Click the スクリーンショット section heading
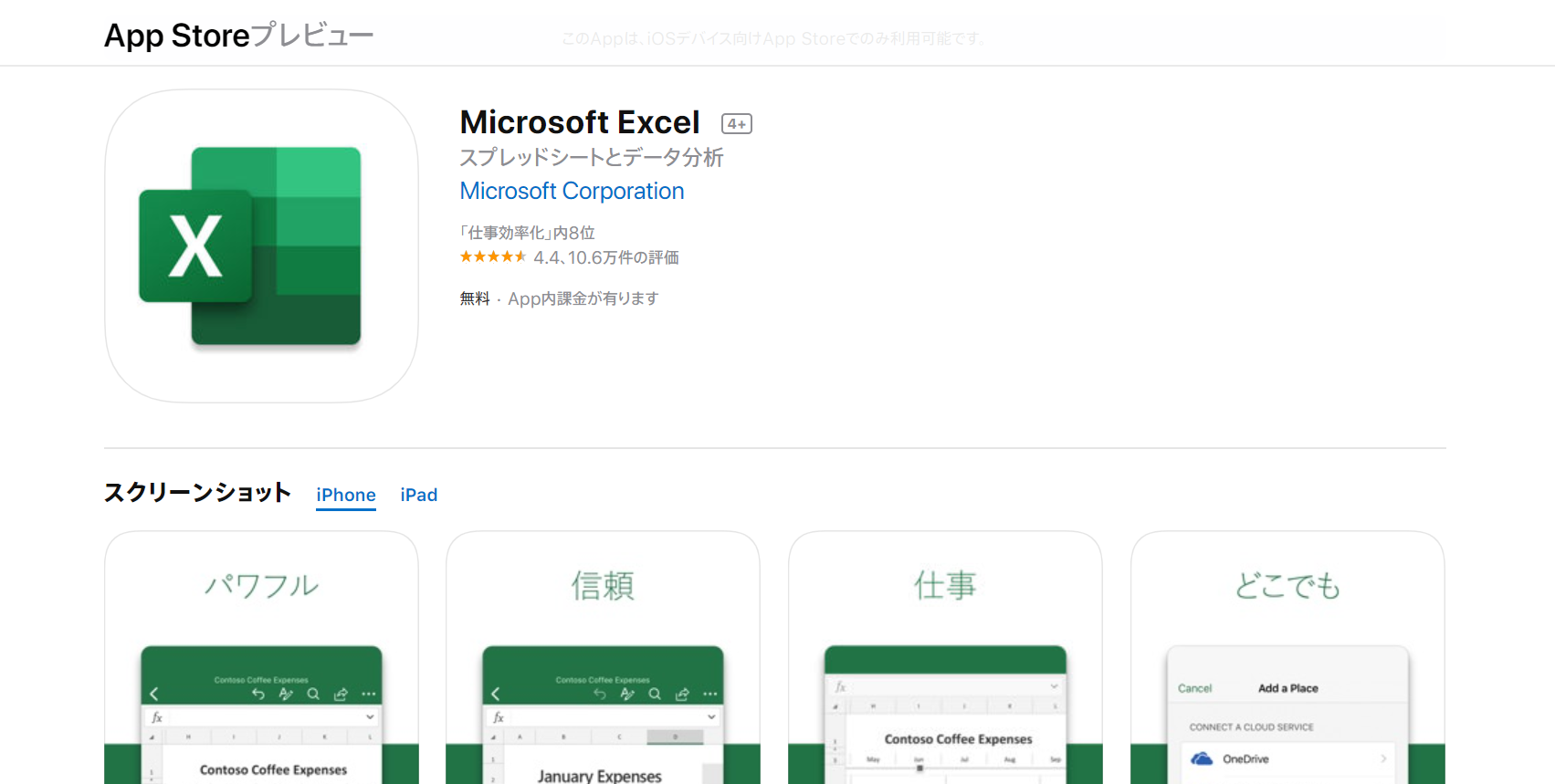1555x784 pixels. click(x=197, y=493)
